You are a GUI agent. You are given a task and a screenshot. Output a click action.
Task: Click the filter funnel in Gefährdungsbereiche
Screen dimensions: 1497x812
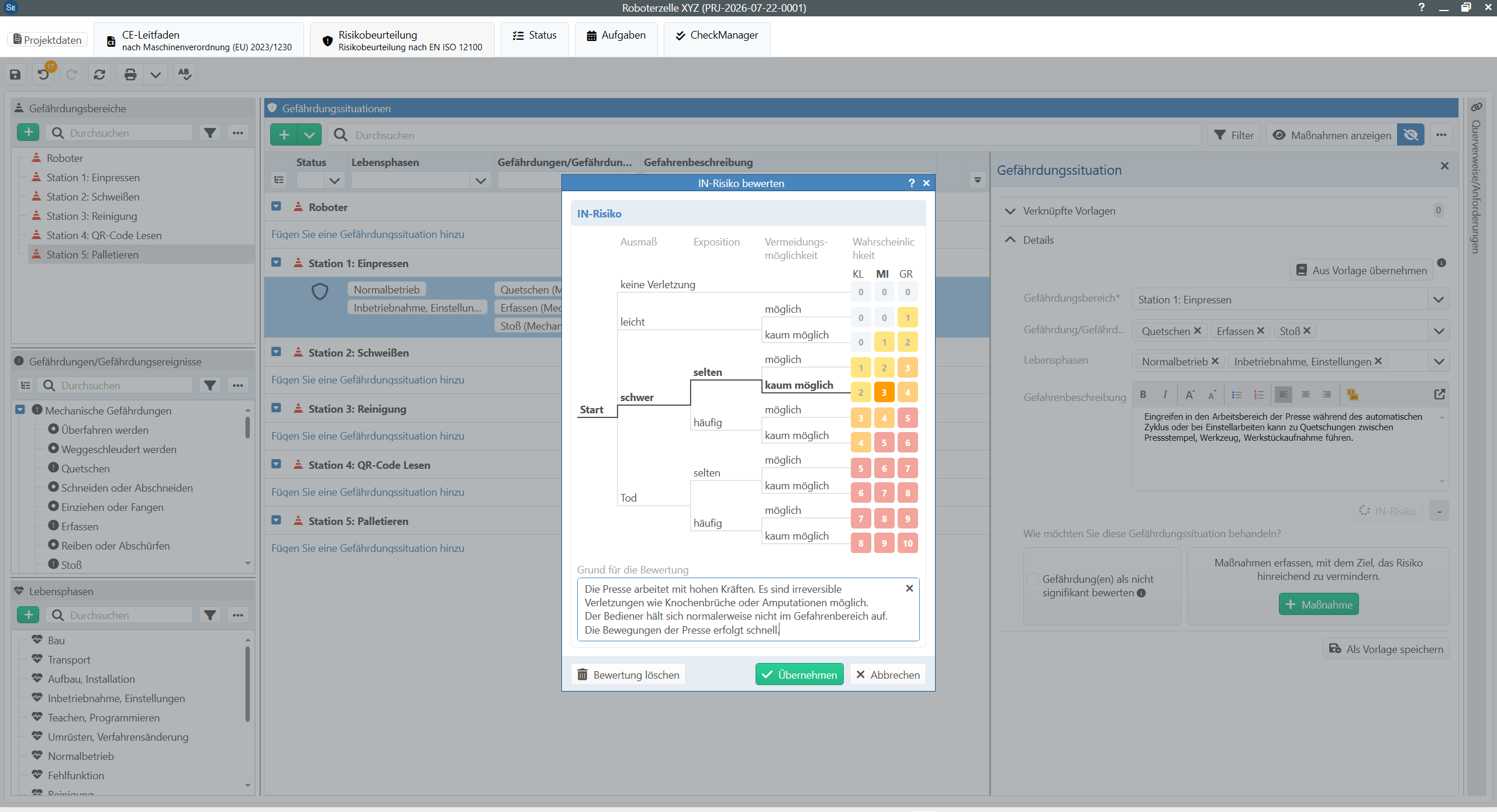pos(210,133)
